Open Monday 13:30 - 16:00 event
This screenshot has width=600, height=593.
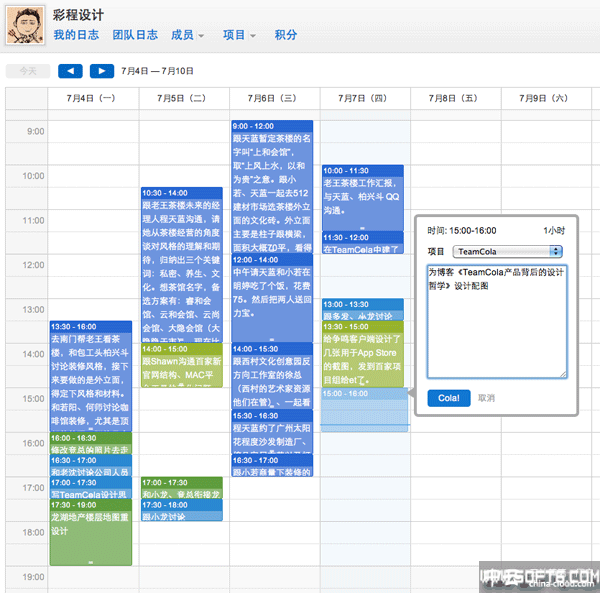[91, 376]
